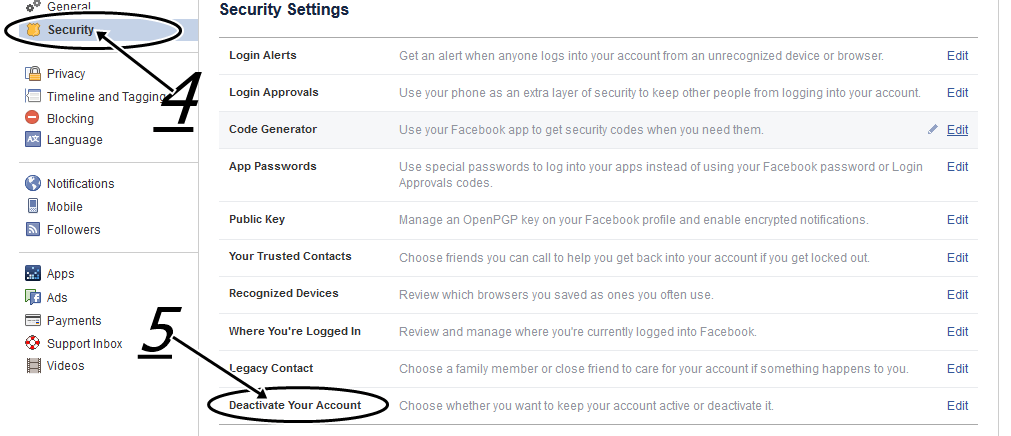1011x436 pixels.
Task: Click the description about unrecognized device alerts
Action: pyautogui.click(x=641, y=56)
